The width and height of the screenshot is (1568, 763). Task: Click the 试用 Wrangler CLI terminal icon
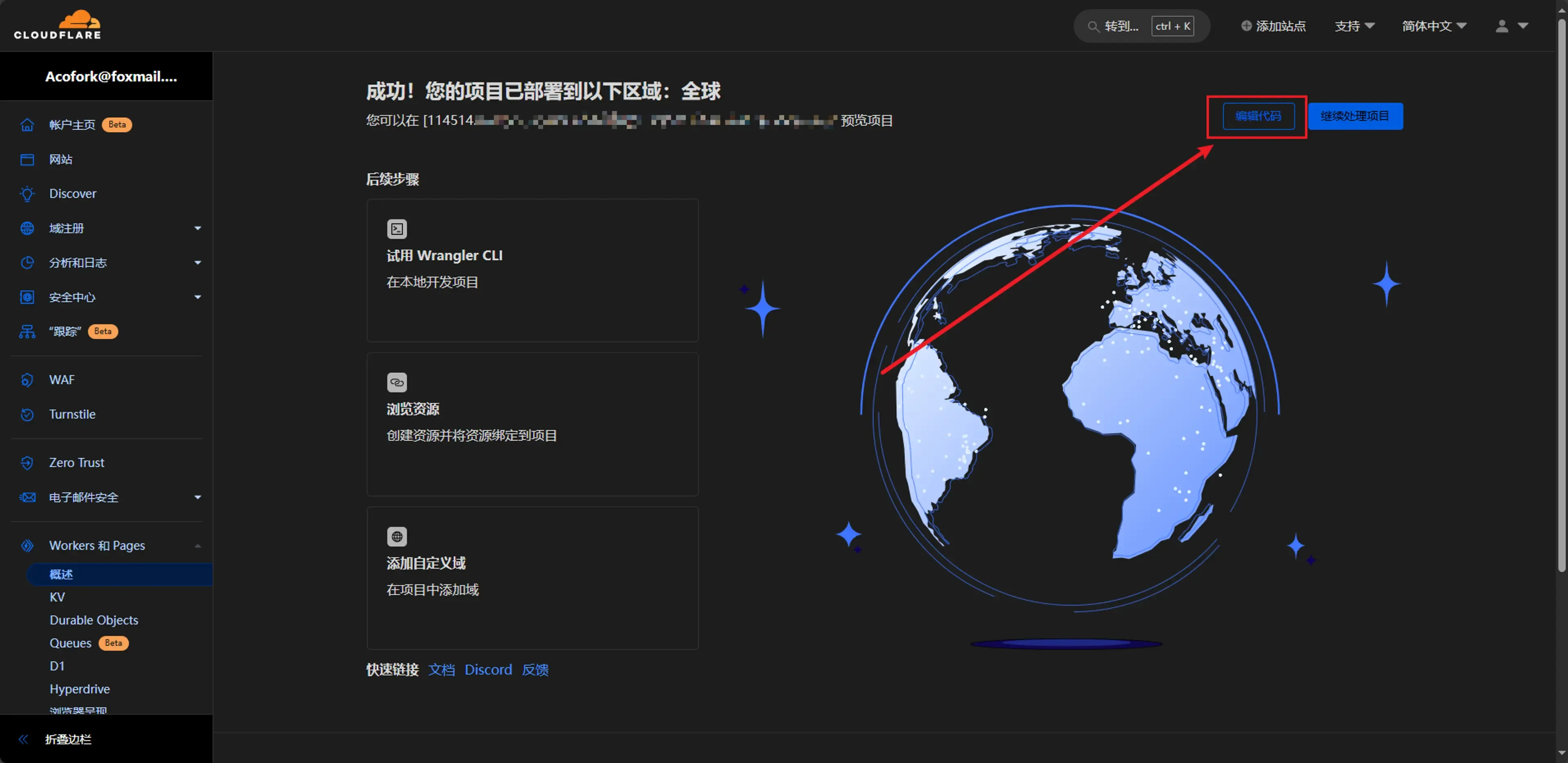click(x=397, y=229)
